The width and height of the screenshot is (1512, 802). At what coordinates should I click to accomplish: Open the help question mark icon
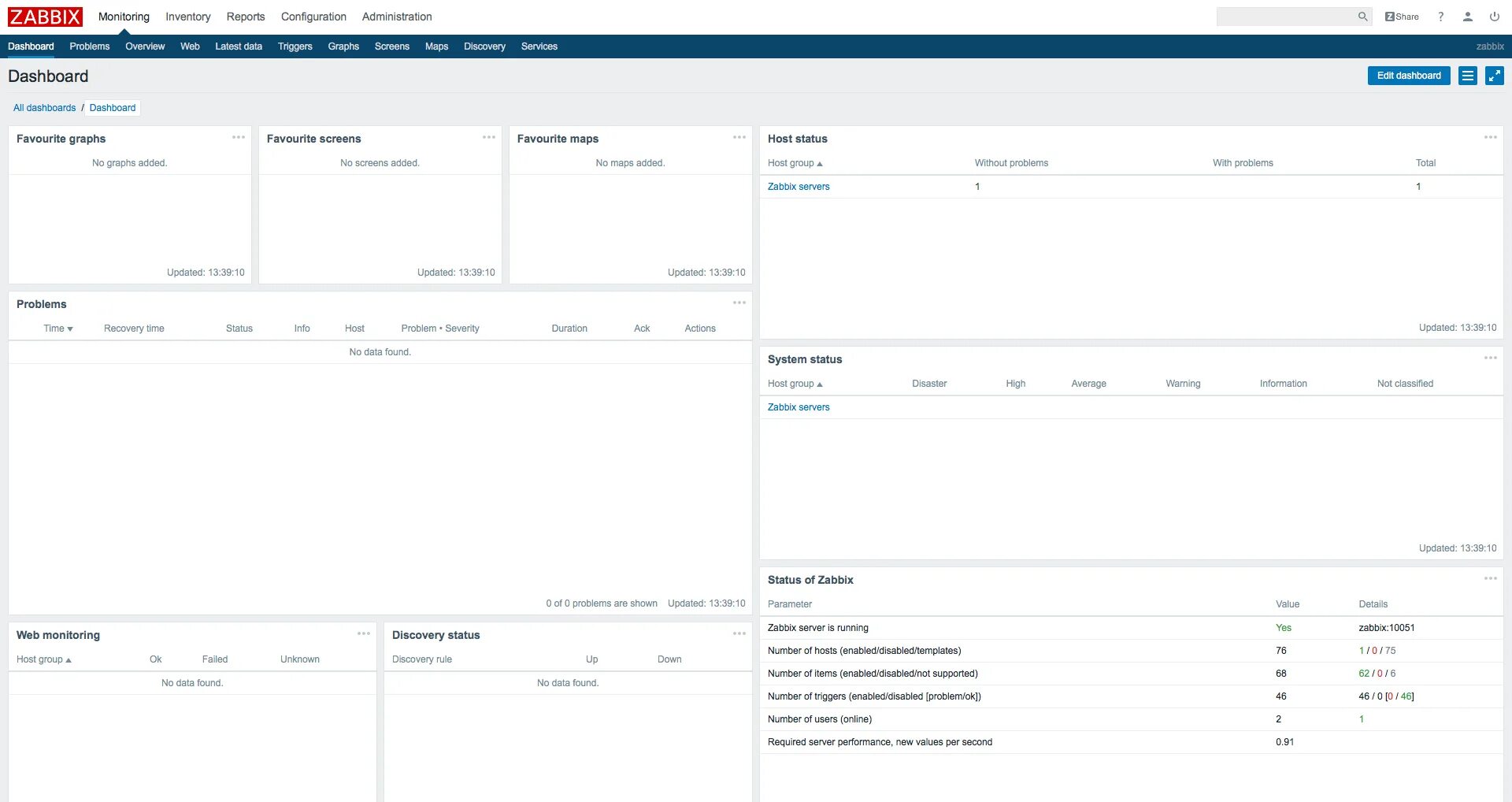click(1441, 17)
